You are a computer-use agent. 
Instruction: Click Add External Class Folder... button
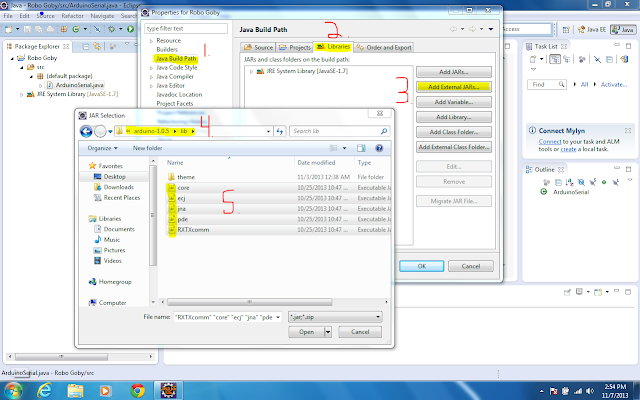[x=453, y=147]
